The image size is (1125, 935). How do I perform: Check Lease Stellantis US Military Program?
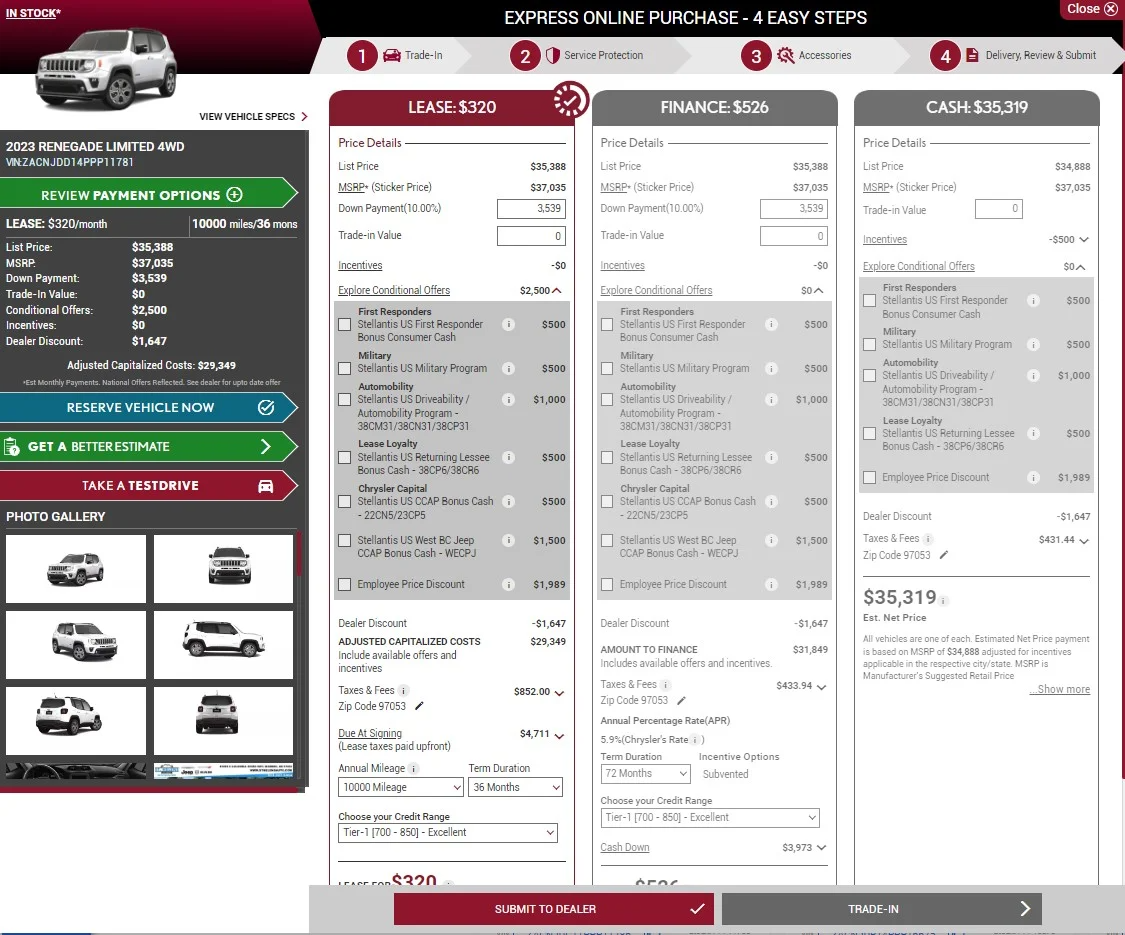pyautogui.click(x=344, y=368)
